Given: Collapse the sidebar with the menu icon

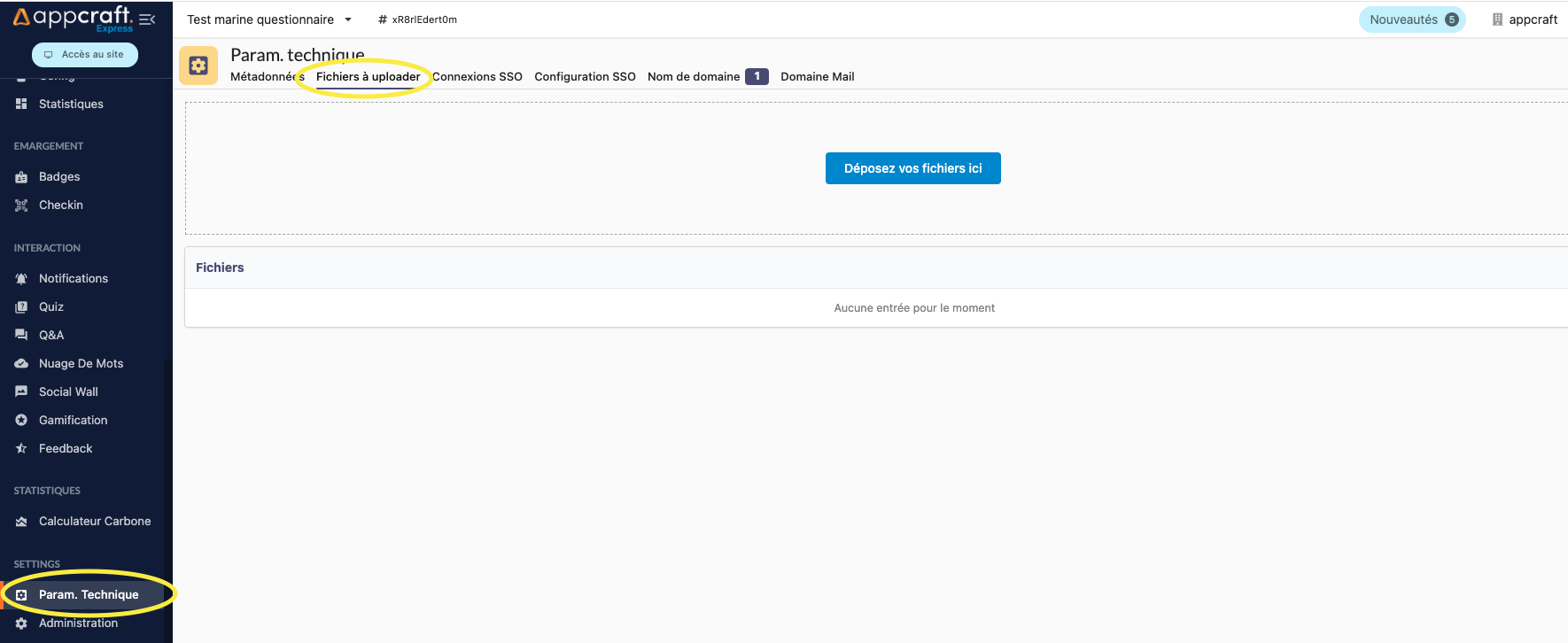Looking at the screenshot, I should [x=147, y=19].
